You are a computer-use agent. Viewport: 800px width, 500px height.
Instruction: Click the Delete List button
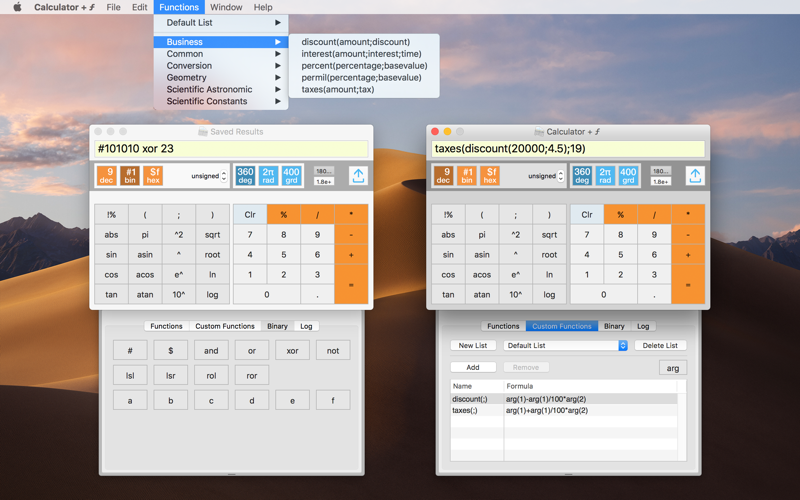660,346
